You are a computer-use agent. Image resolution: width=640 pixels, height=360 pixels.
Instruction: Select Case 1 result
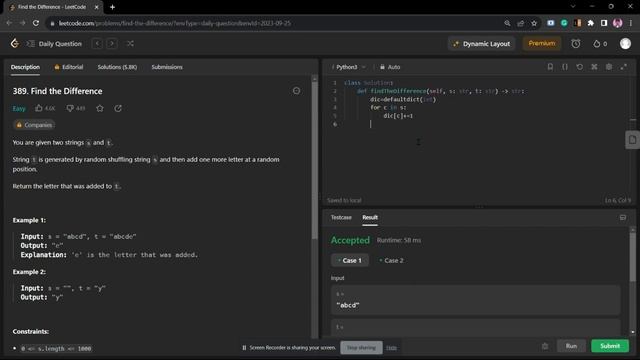point(350,260)
